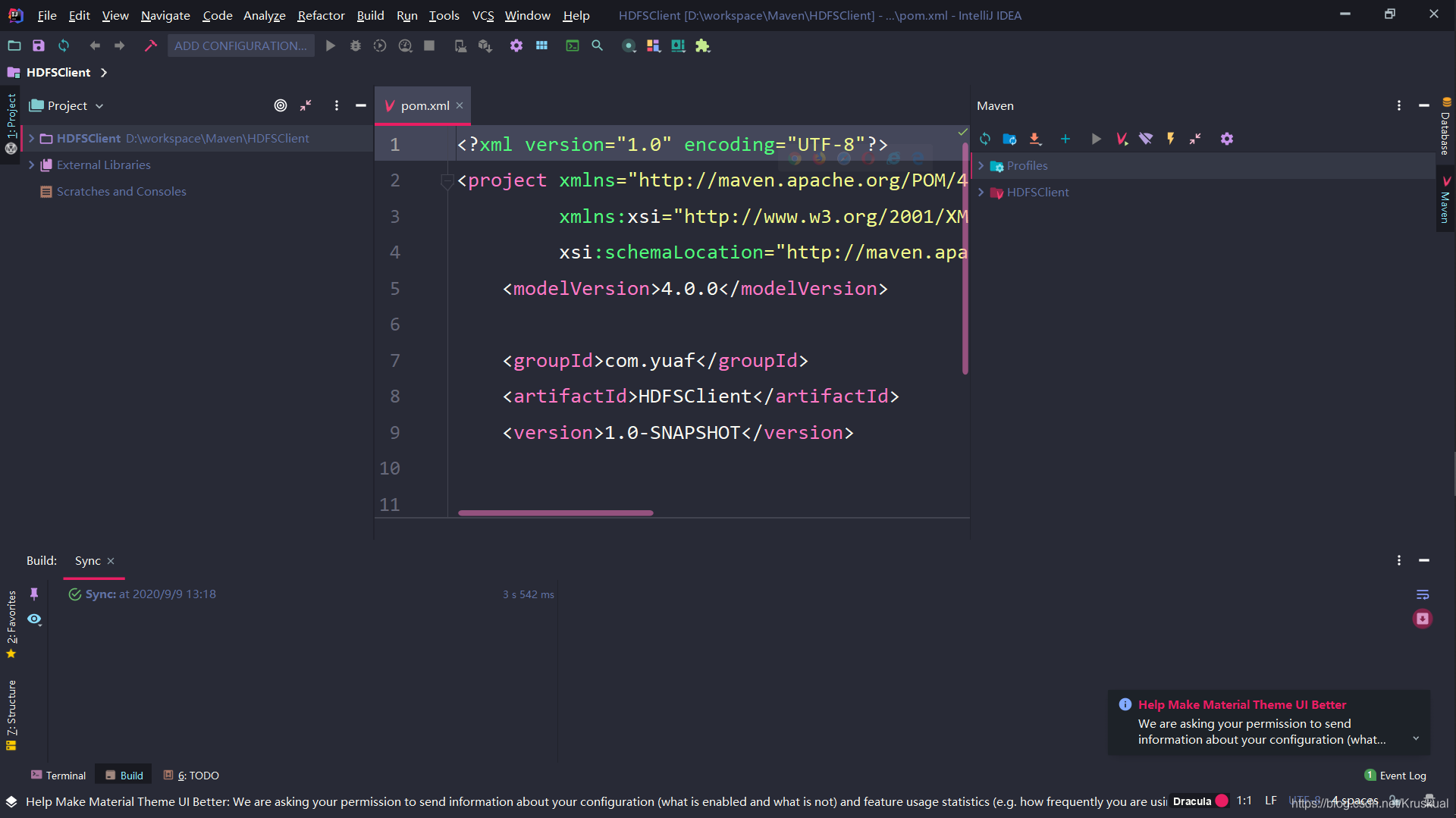Viewport: 1456px width, 818px height.
Task: Click the Locate target icon in Project panel
Action: pos(281,105)
